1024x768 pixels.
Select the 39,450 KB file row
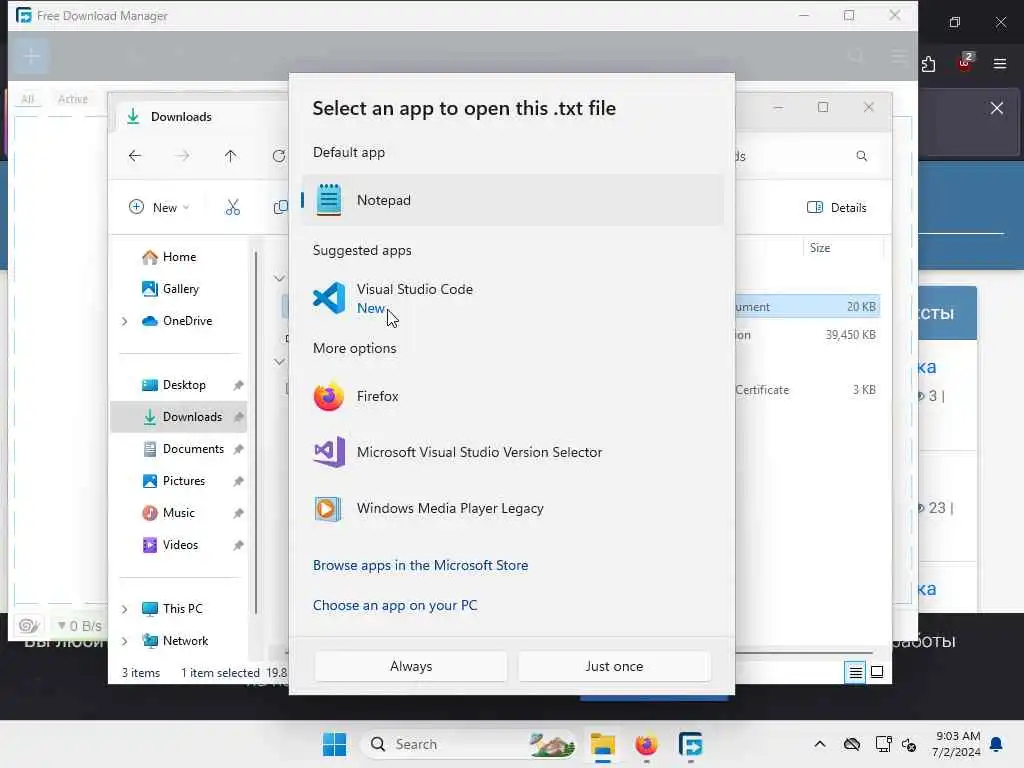click(x=808, y=335)
